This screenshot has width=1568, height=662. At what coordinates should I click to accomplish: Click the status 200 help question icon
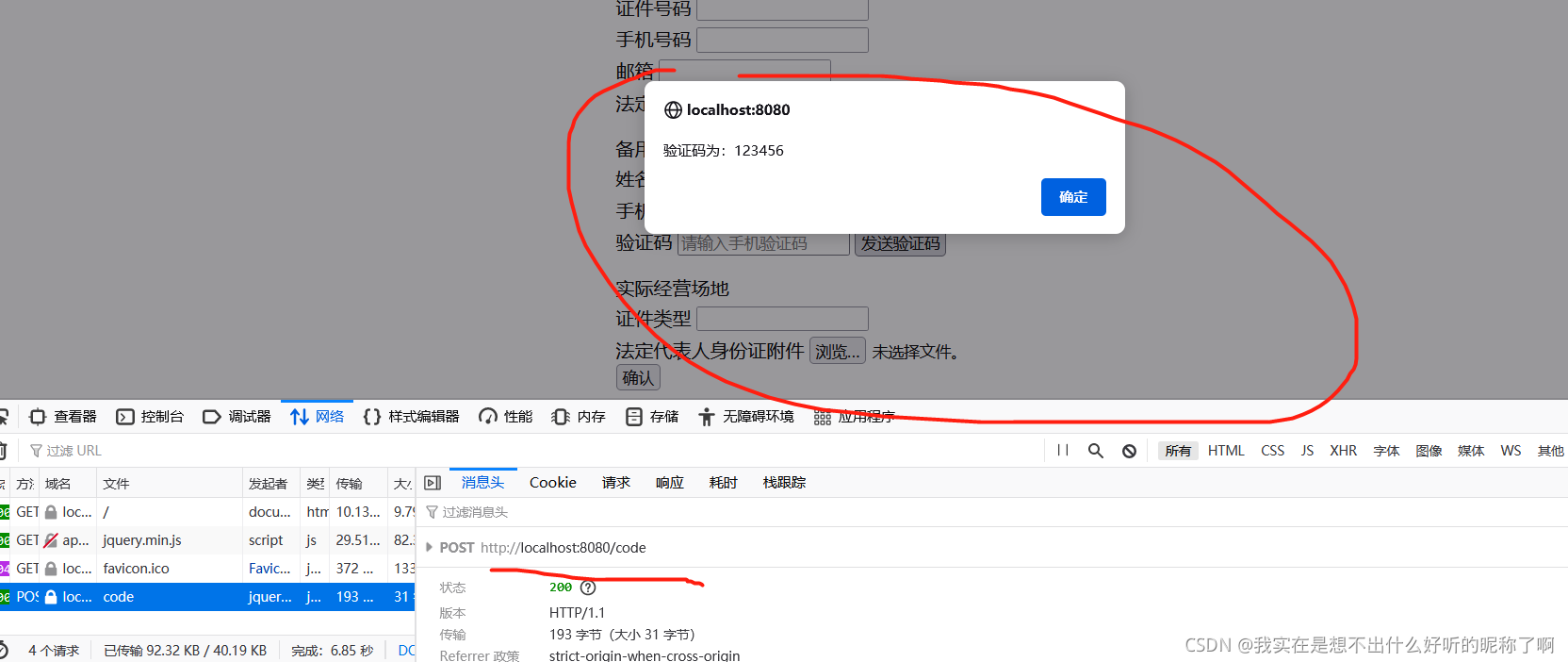[x=588, y=588]
